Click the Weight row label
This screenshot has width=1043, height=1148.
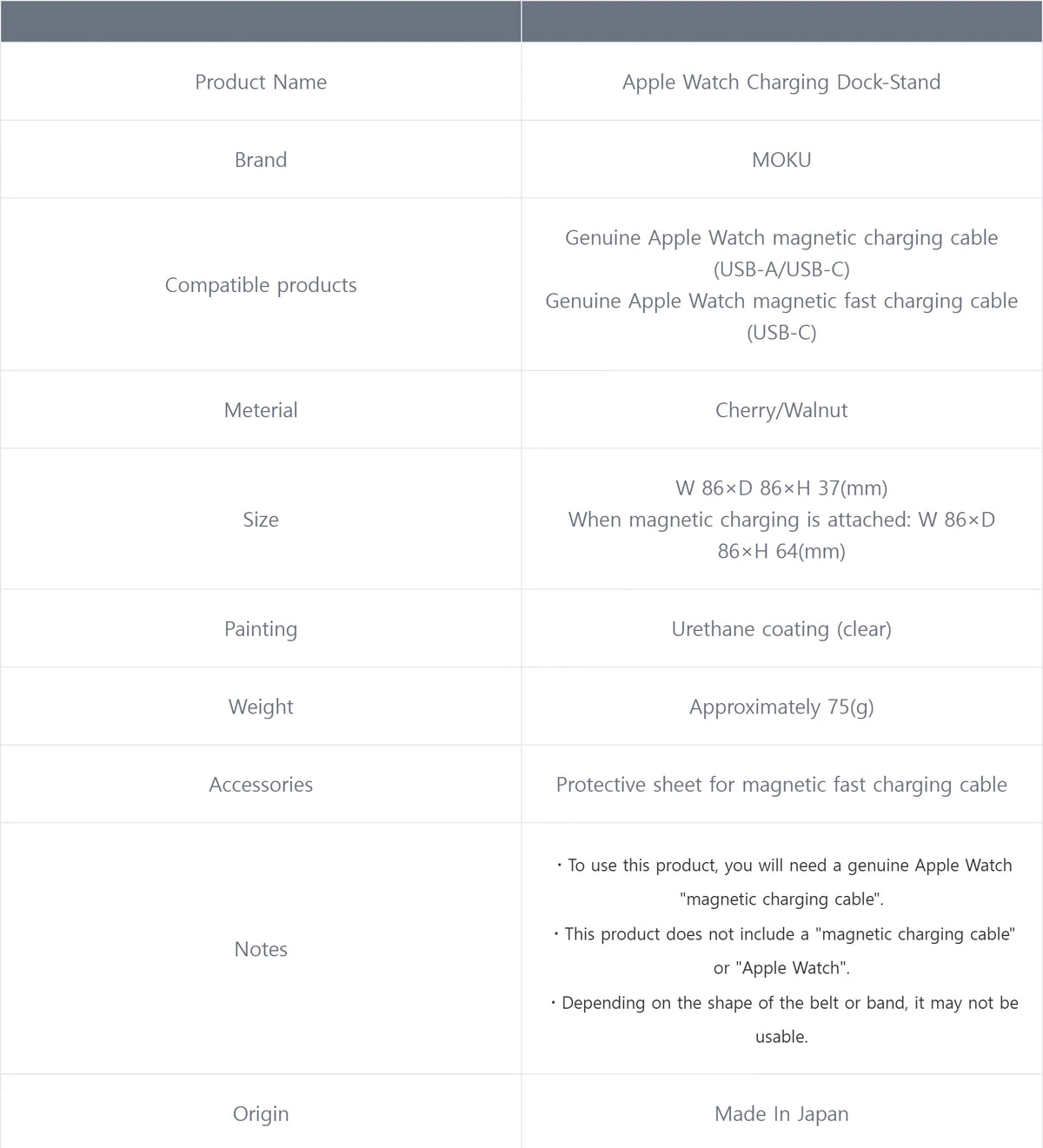point(261,707)
